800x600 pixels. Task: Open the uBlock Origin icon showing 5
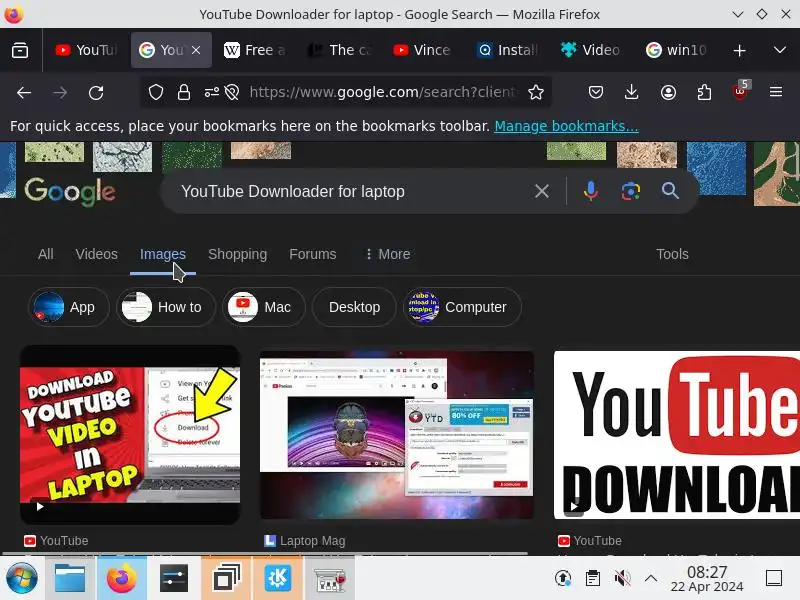point(741,91)
